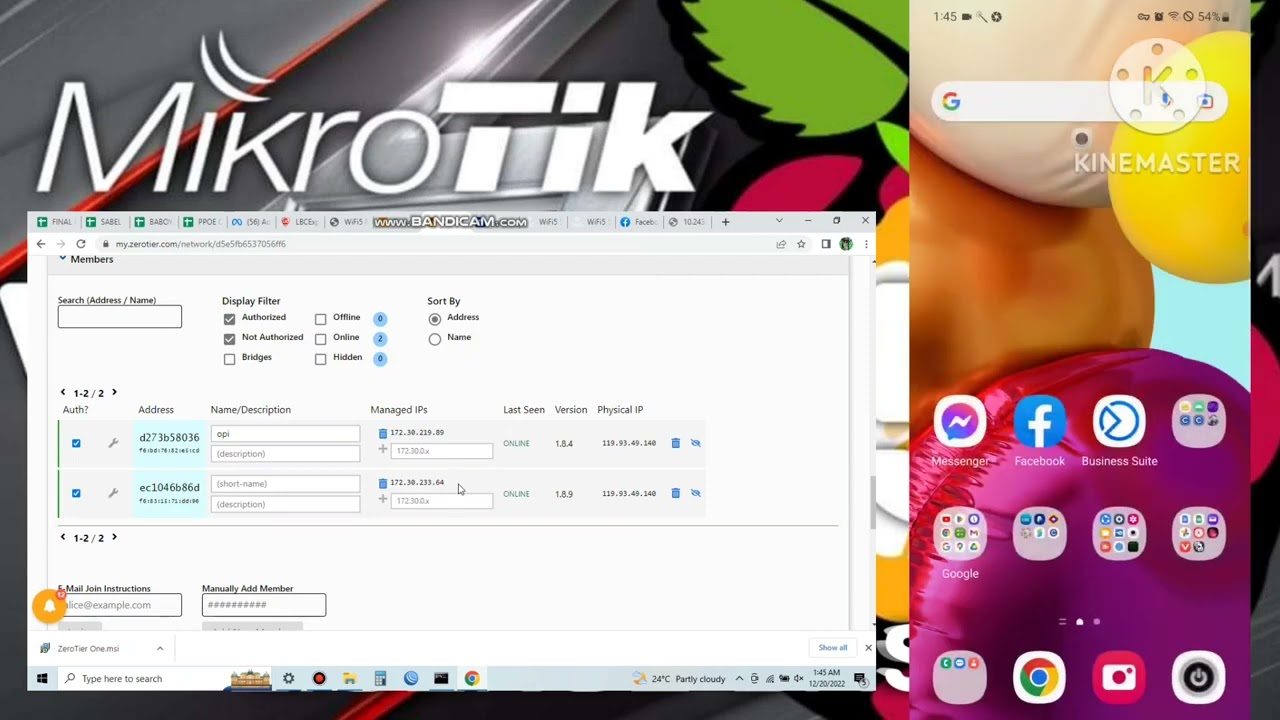Screen dimensions: 1280x720
Task: Enable the Hidden filter checkbox
Action: pyautogui.click(x=320, y=359)
